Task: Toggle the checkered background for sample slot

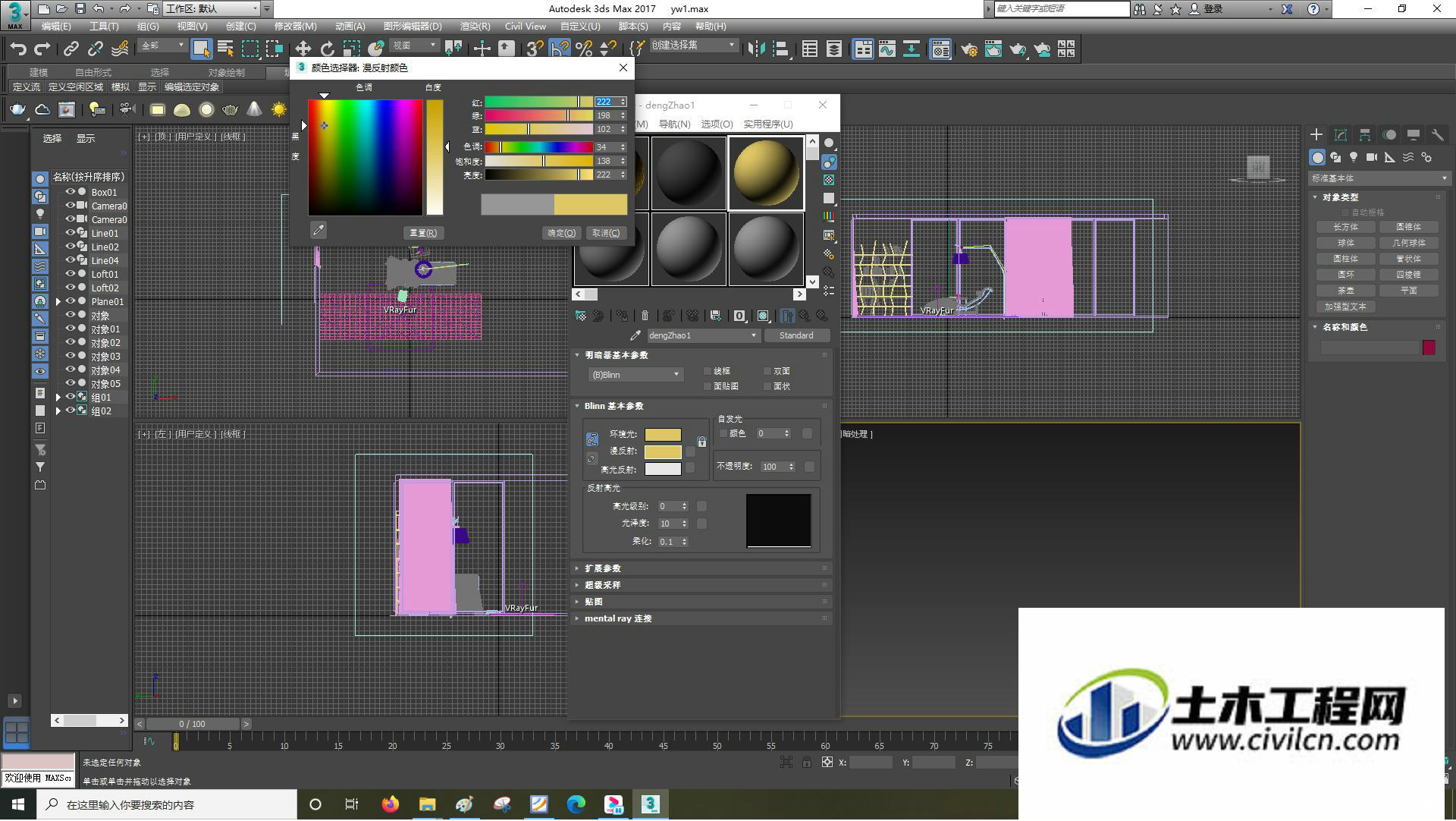Action: (x=829, y=180)
